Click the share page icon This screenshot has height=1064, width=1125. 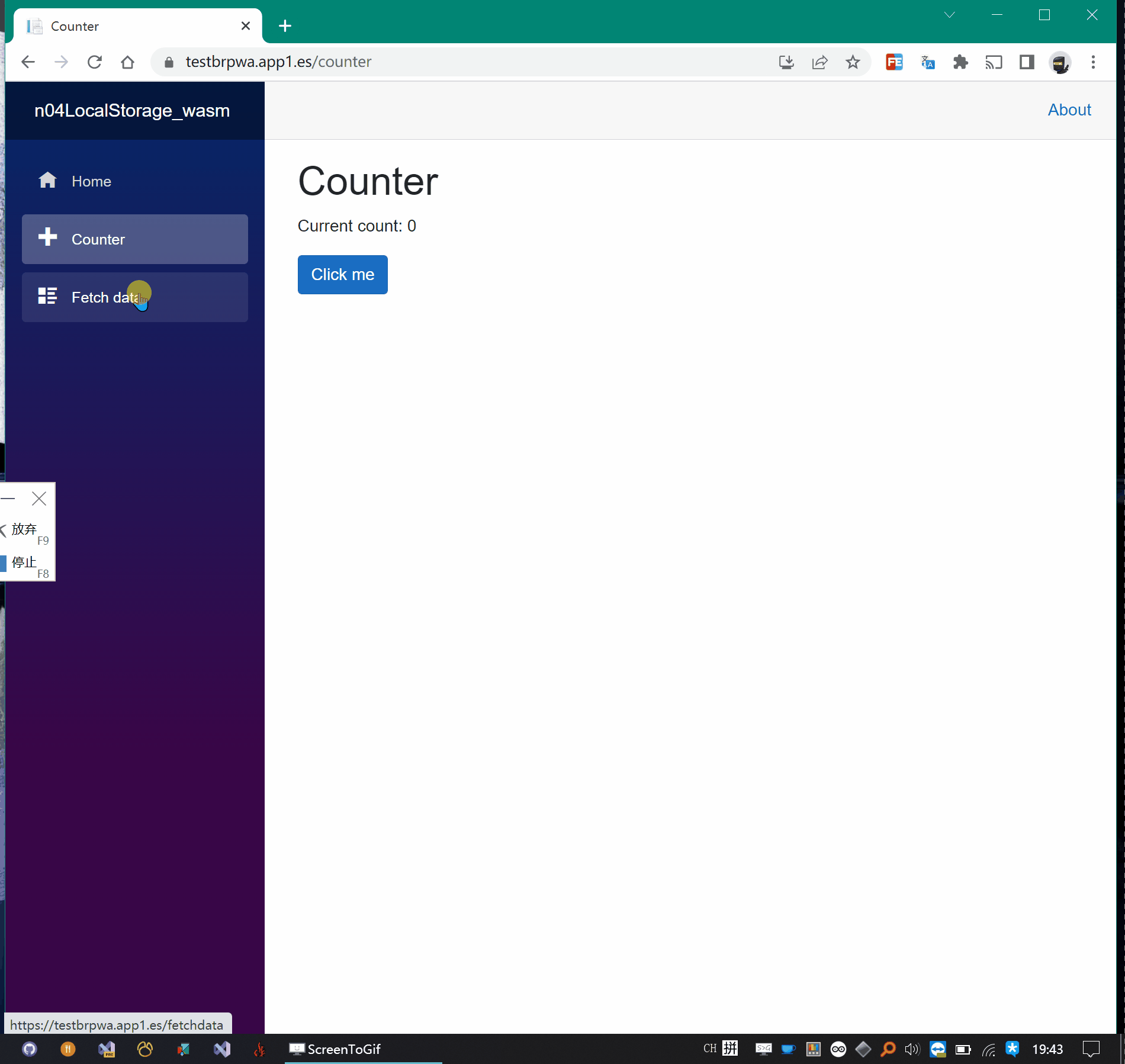coord(819,62)
